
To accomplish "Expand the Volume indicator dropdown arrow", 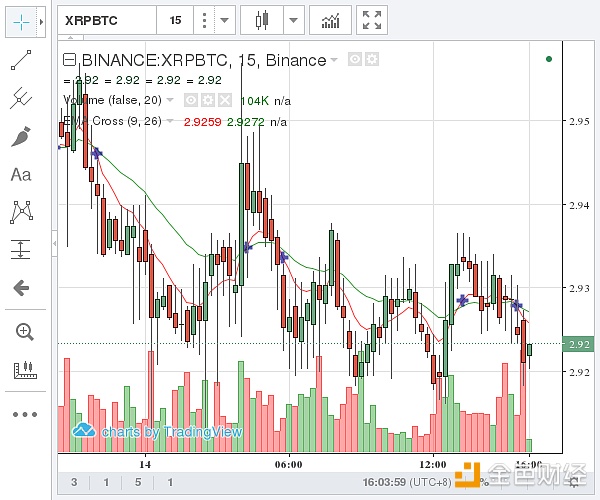I will pos(170,100).
